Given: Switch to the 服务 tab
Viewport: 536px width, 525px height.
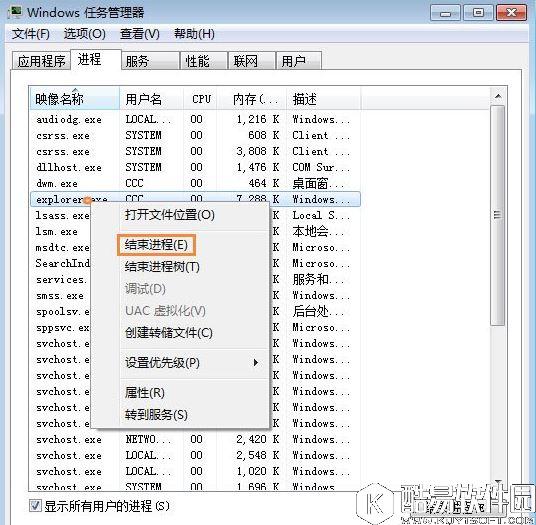Looking at the screenshot, I should [x=150, y=61].
